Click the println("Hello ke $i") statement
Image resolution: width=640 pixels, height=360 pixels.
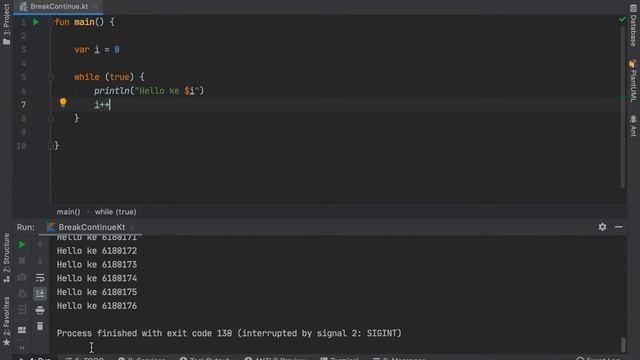coord(149,91)
